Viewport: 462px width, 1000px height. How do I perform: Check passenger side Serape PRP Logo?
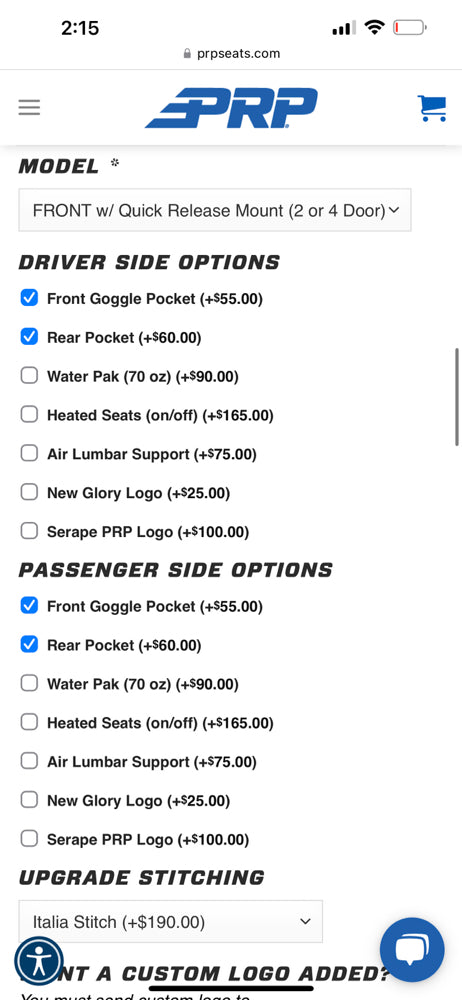[x=29, y=839]
